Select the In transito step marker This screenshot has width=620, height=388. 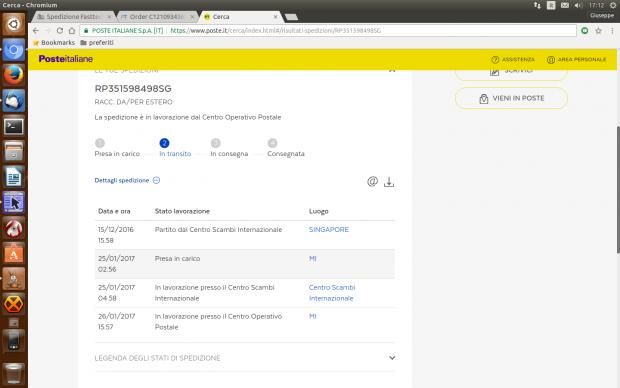point(164,143)
